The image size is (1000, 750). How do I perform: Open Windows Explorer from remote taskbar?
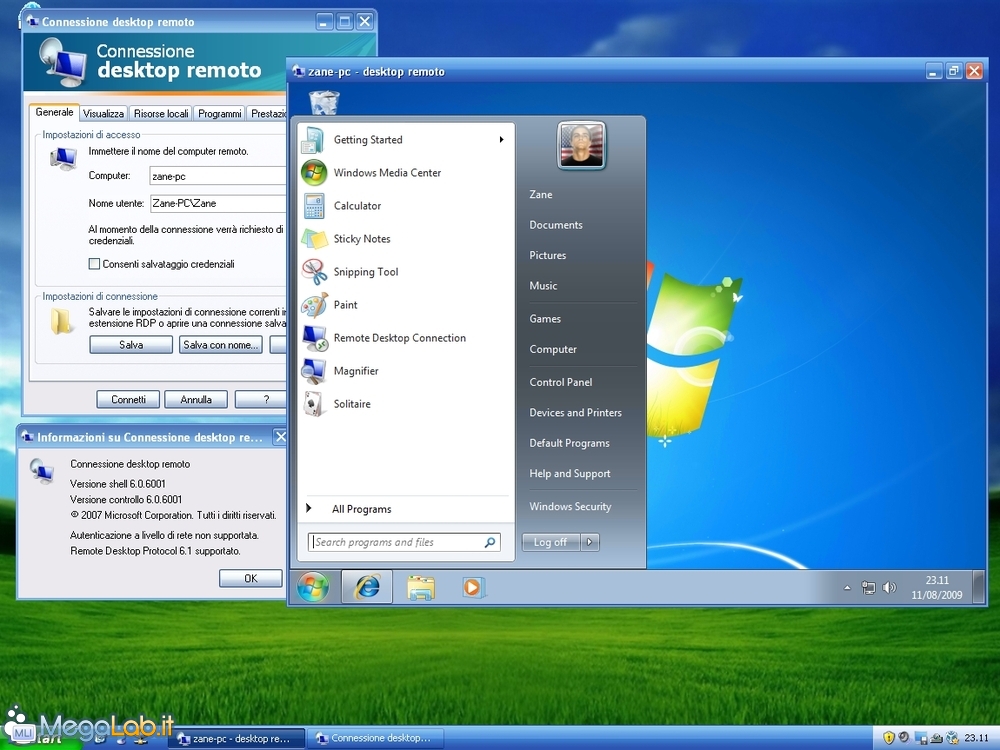pyautogui.click(x=421, y=587)
